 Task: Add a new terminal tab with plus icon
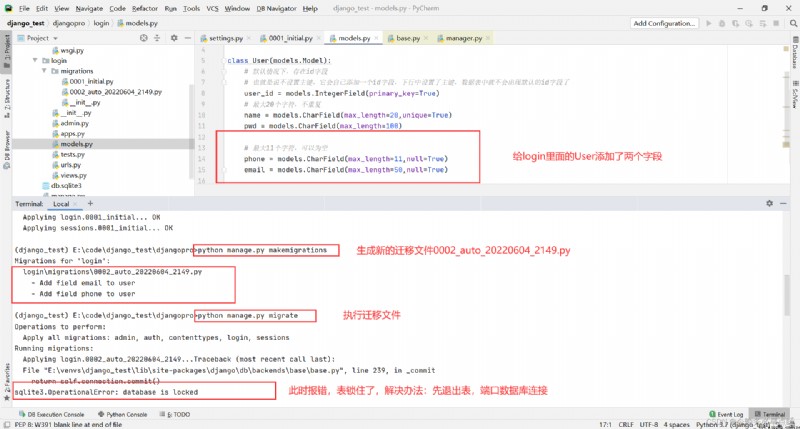(90, 203)
